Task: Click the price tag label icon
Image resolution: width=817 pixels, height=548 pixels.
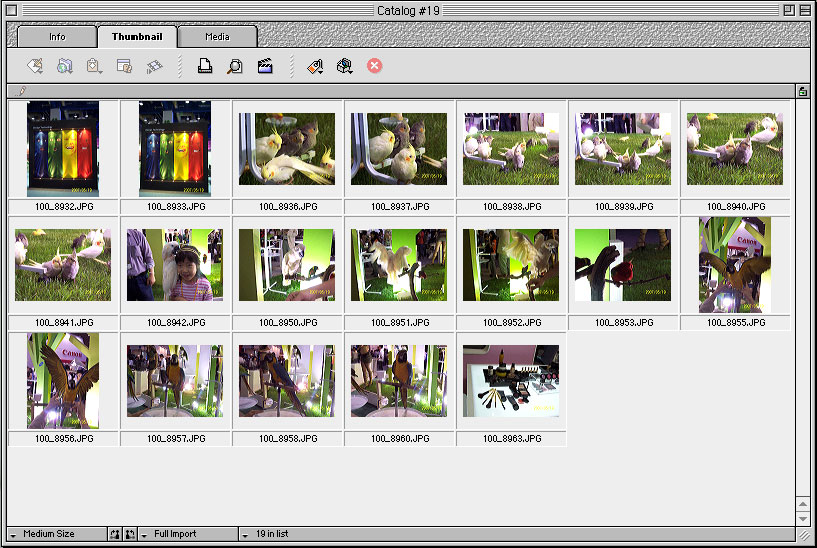Action: pos(315,66)
